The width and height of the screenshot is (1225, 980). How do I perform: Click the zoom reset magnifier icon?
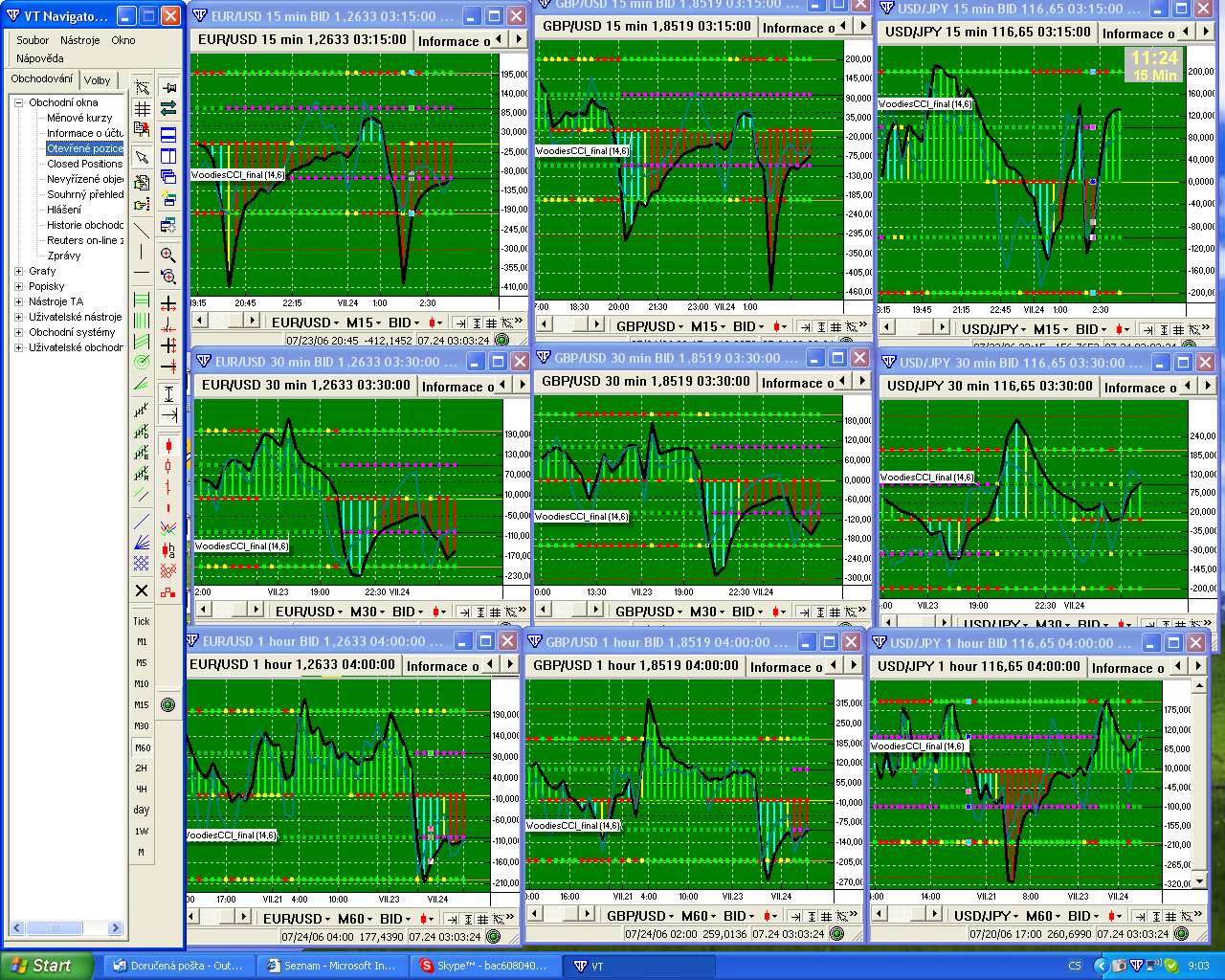click(168, 278)
